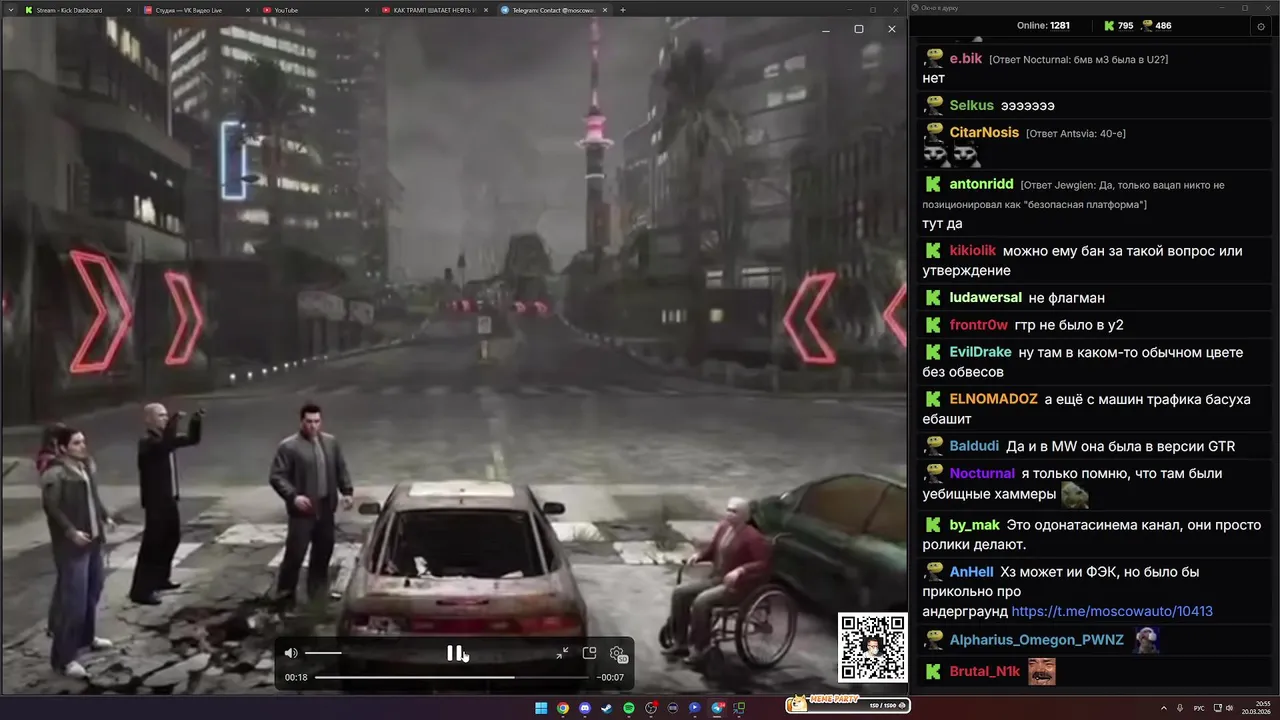This screenshot has height=720, width=1280.
Task: Click AnHell username in chat
Action: click(971, 572)
